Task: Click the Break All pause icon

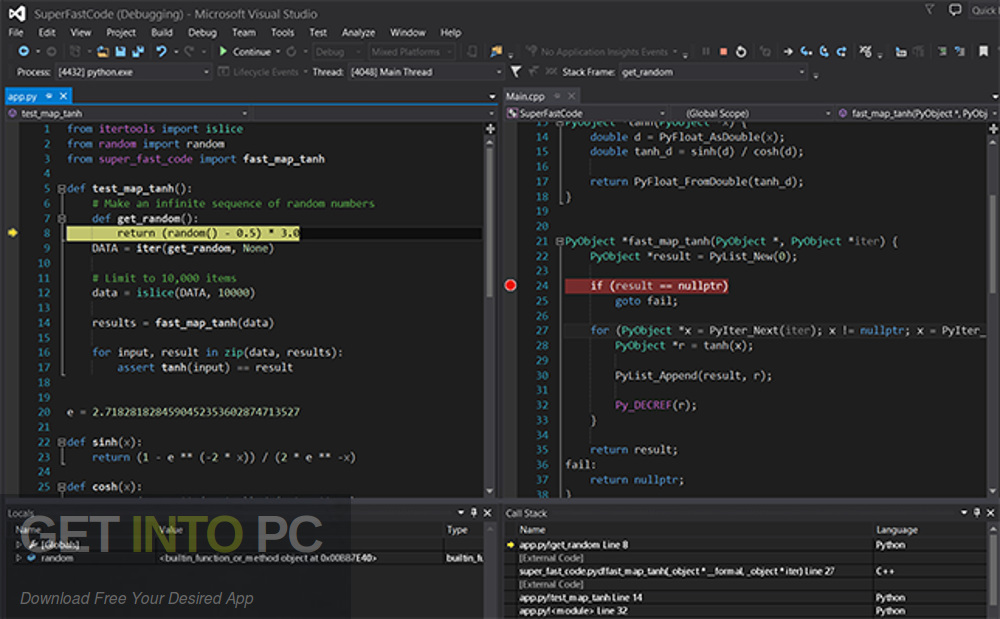Action: (x=706, y=52)
